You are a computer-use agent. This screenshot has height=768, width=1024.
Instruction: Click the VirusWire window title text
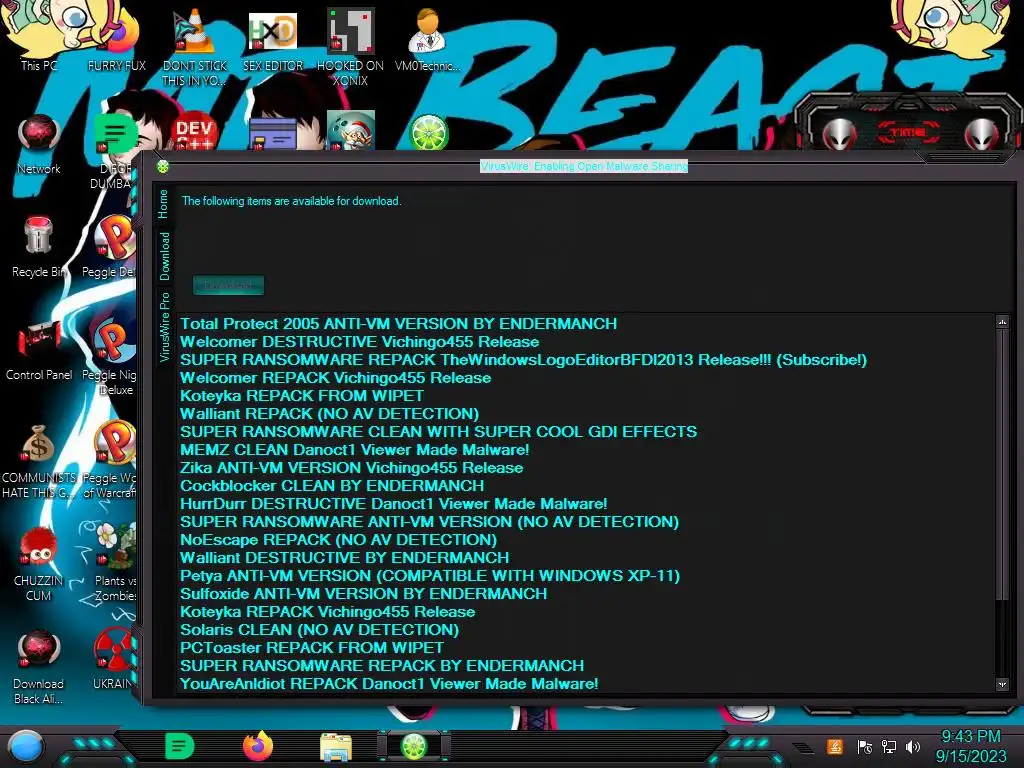(584, 167)
